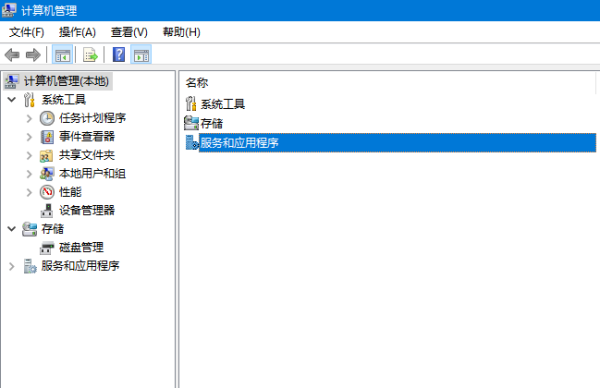Expand the 共享文件夹 node
The image size is (600, 388).
pyautogui.click(x=29, y=155)
